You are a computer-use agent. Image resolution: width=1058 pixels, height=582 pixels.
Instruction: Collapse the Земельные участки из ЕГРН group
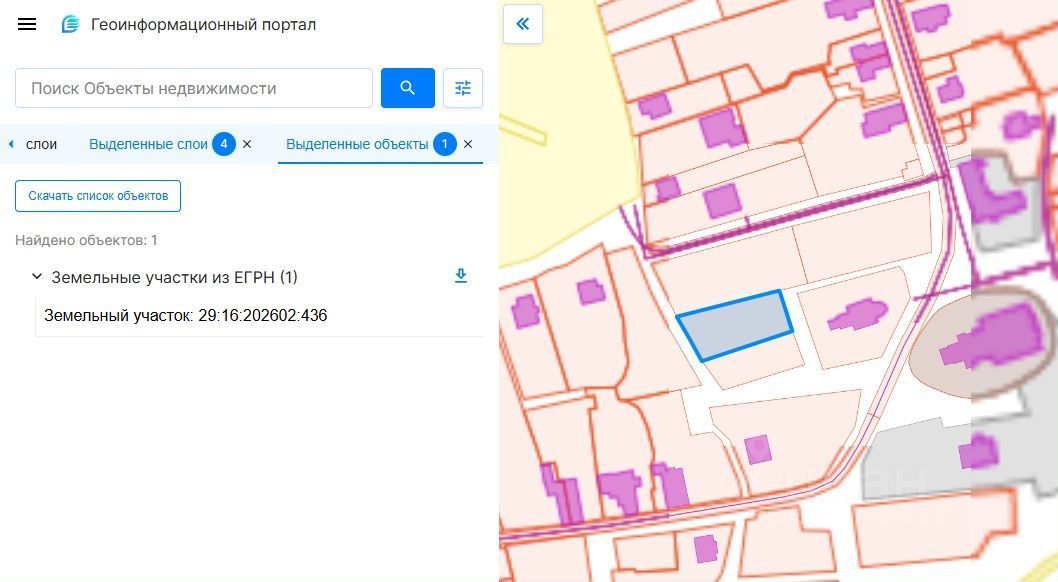click(37, 277)
